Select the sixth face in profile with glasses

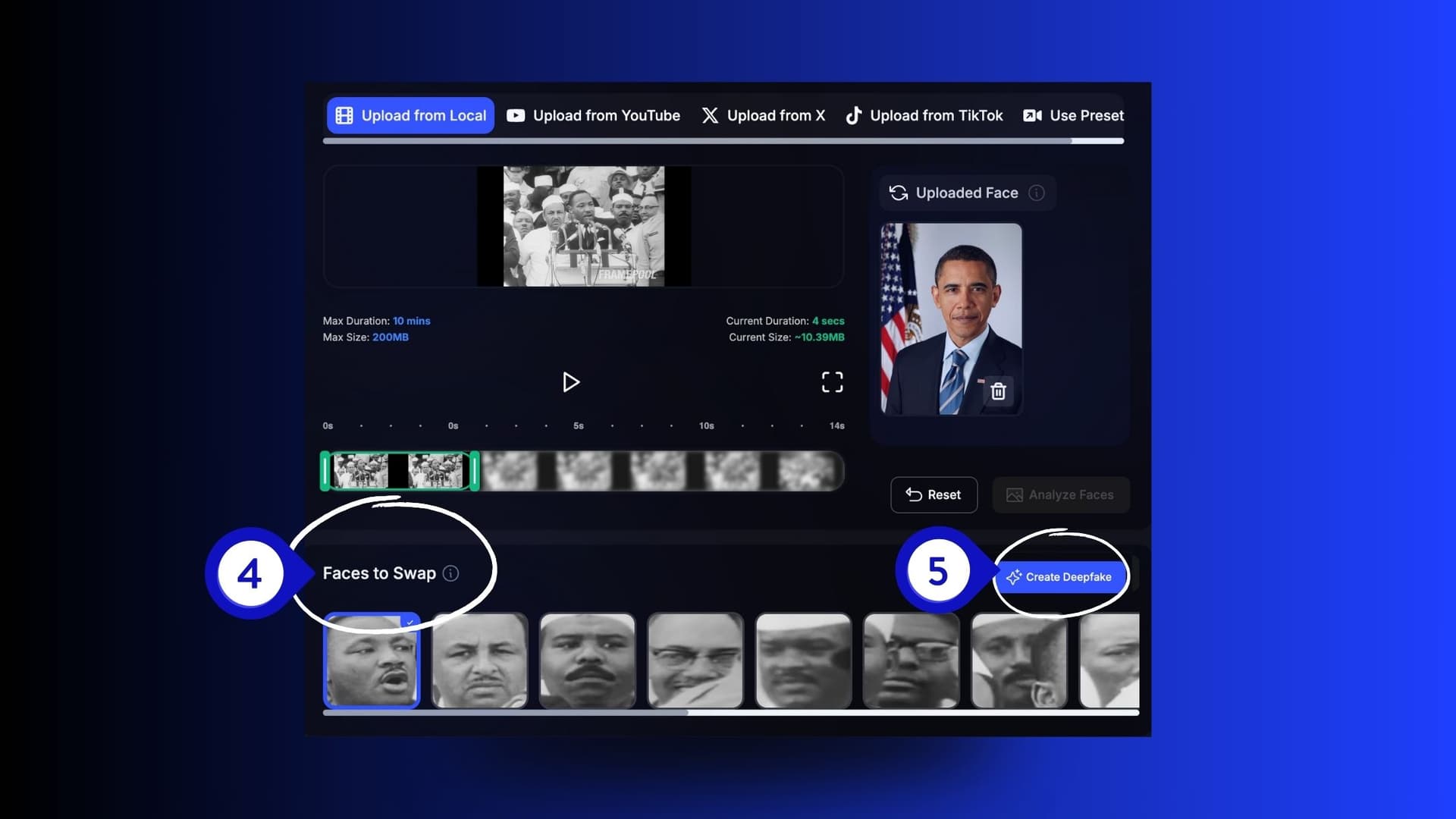coord(912,661)
